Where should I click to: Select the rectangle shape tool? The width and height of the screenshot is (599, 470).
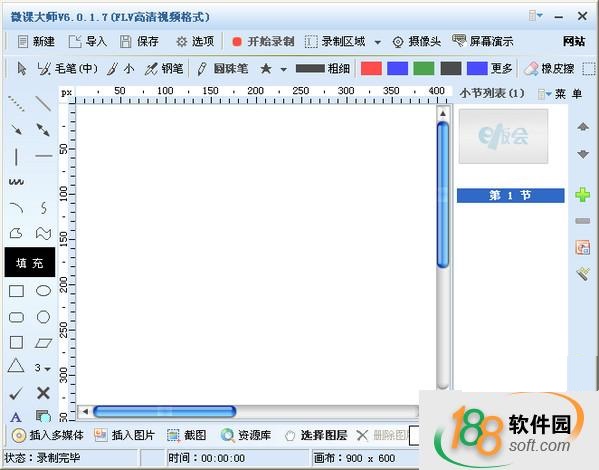coord(16,291)
